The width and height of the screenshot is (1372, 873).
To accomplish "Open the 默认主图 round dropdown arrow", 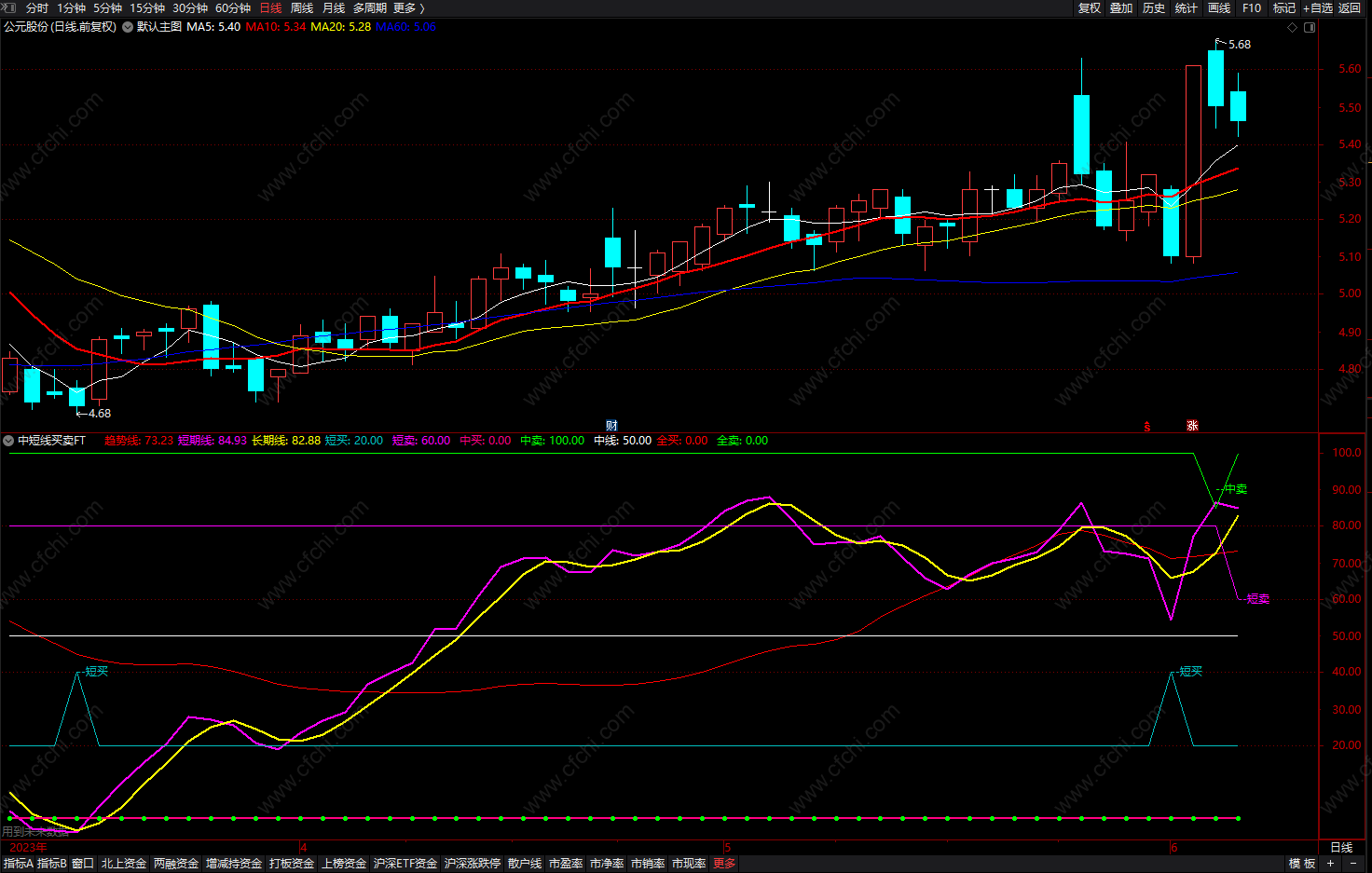I will 128,27.
